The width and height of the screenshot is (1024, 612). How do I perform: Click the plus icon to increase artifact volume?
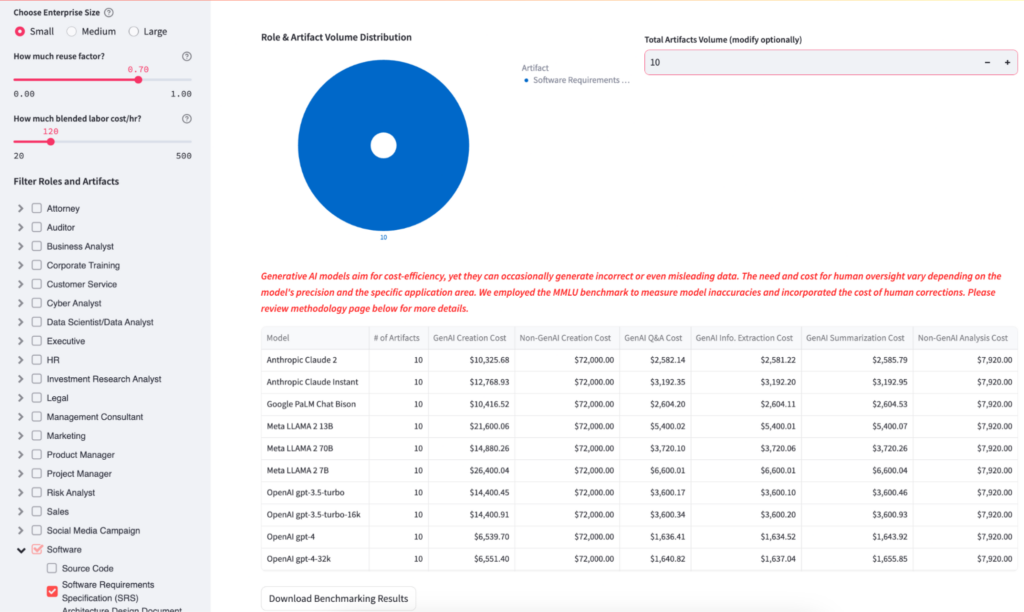[1009, 62]
